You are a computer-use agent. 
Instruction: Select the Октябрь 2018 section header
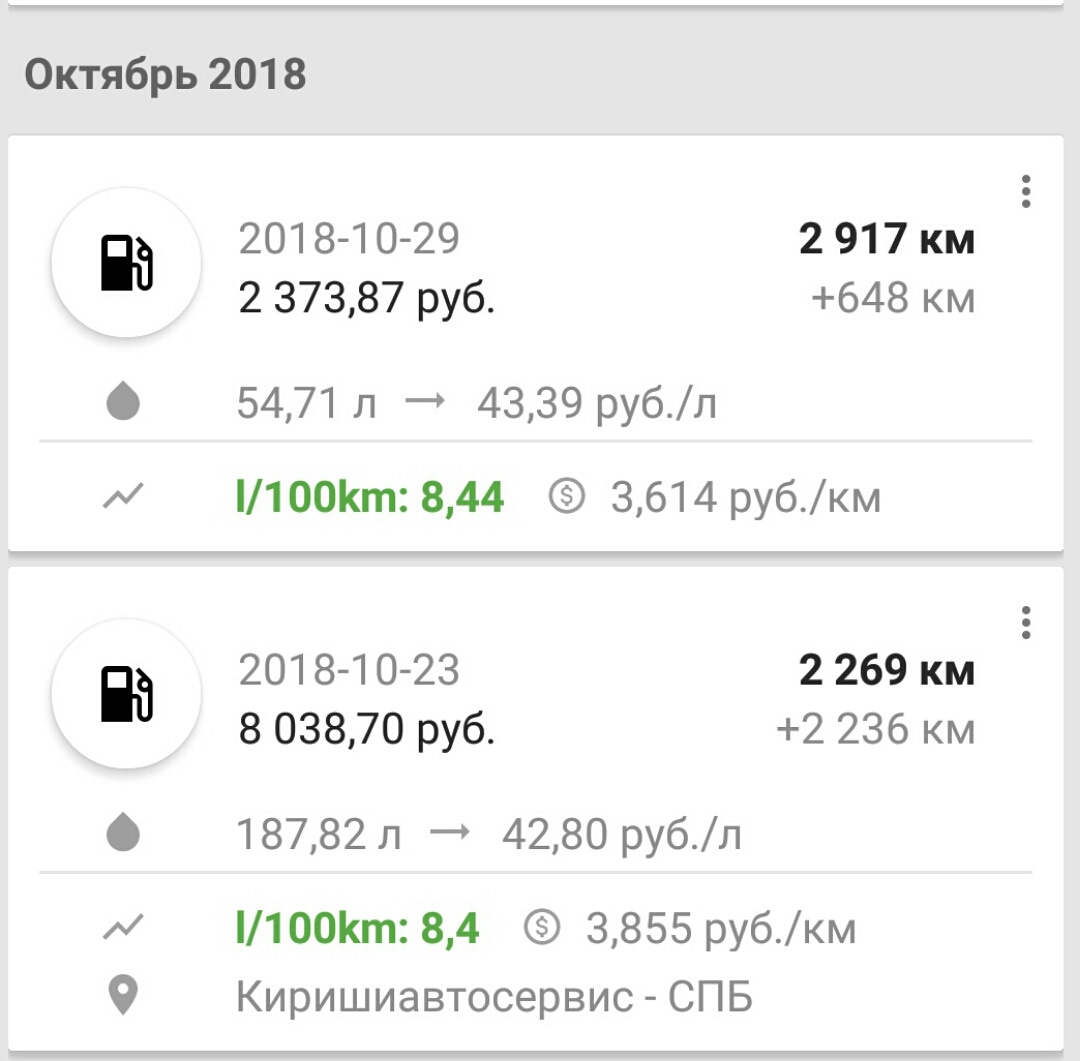[165, 74]
